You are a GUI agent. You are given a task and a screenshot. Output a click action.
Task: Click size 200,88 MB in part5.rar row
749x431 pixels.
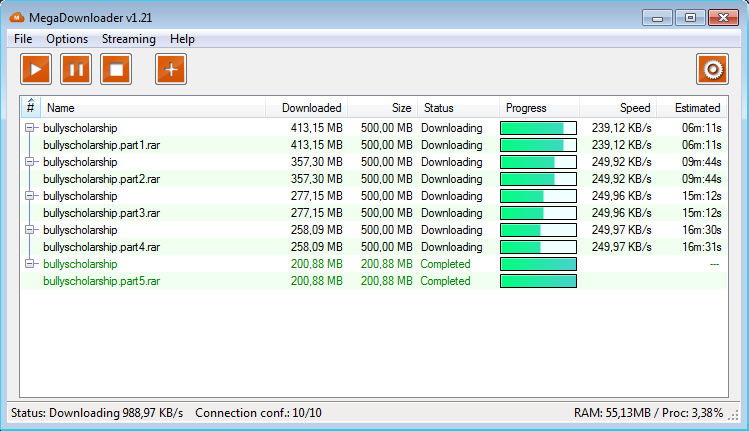click(x=386, y=280)
